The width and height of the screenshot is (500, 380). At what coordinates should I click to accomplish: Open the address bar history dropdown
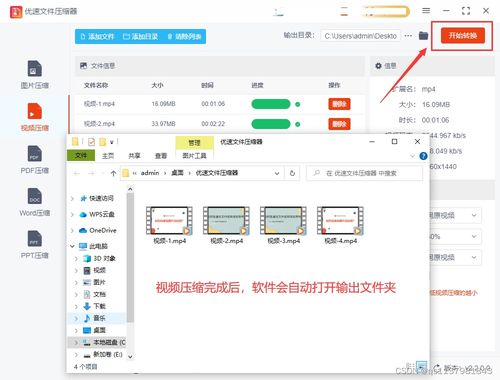[277, 173]
